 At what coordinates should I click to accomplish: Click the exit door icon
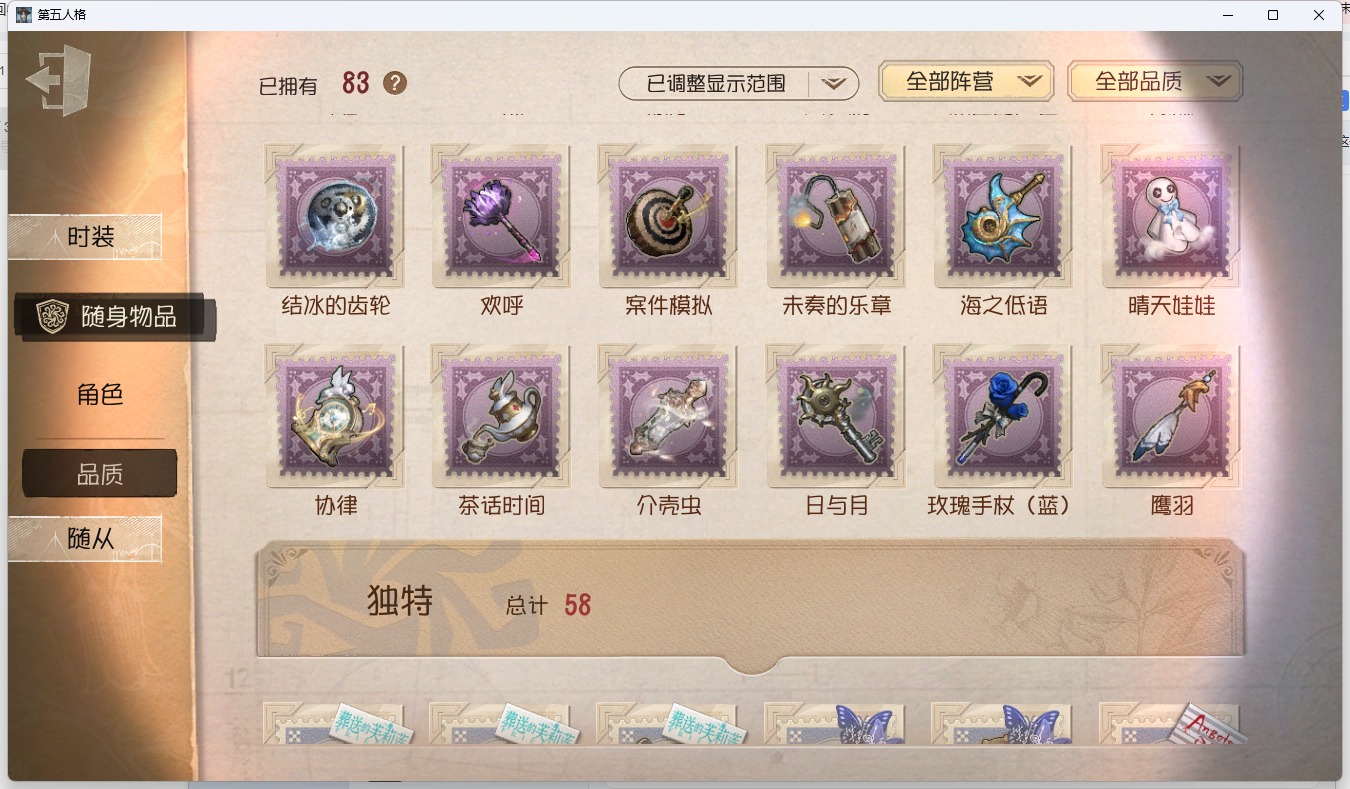coord(59,80)
